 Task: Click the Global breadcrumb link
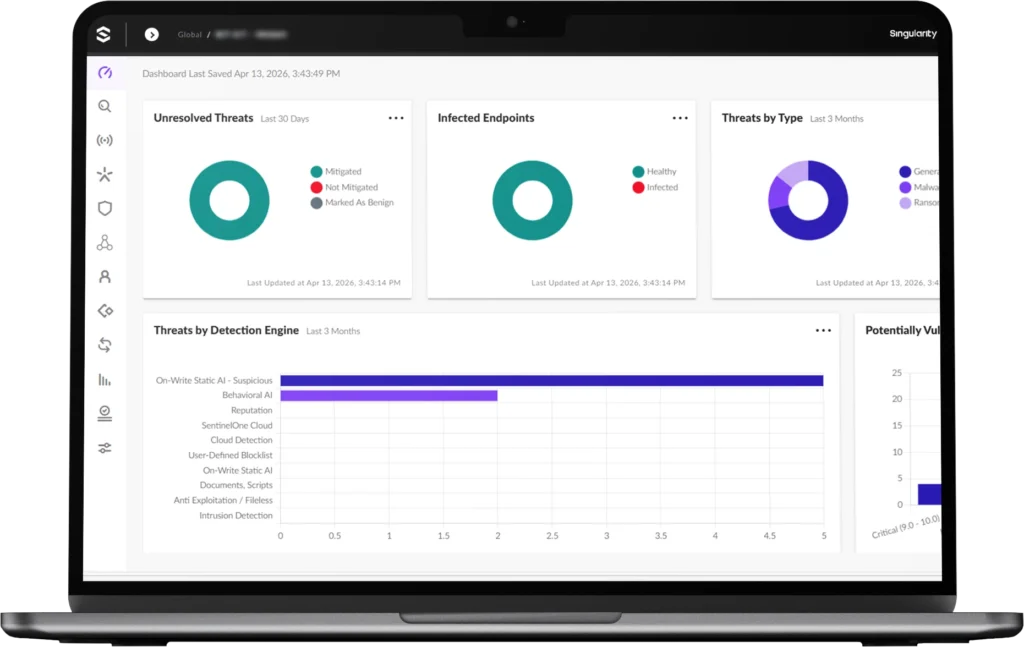click(x=190, y=35)
